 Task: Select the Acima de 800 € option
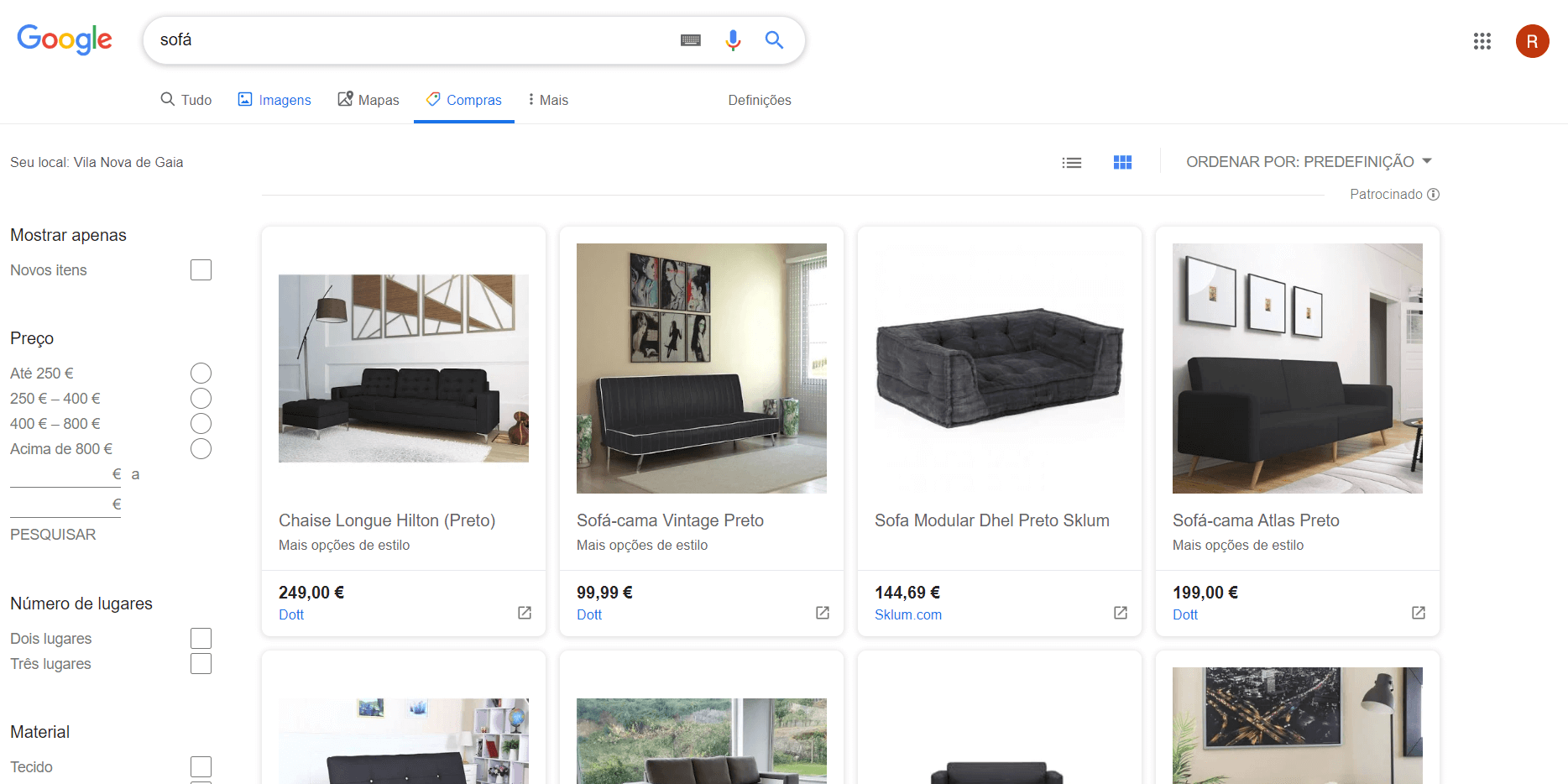pos(201,448)
